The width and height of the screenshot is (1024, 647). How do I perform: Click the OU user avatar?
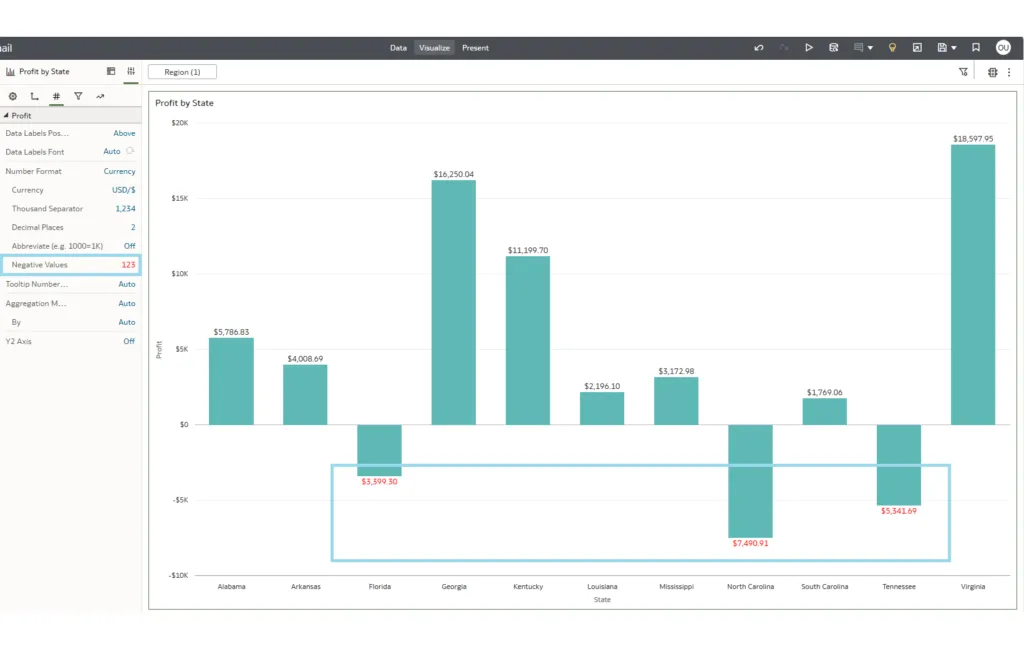pyautogui.click(x=1003, y=47)
